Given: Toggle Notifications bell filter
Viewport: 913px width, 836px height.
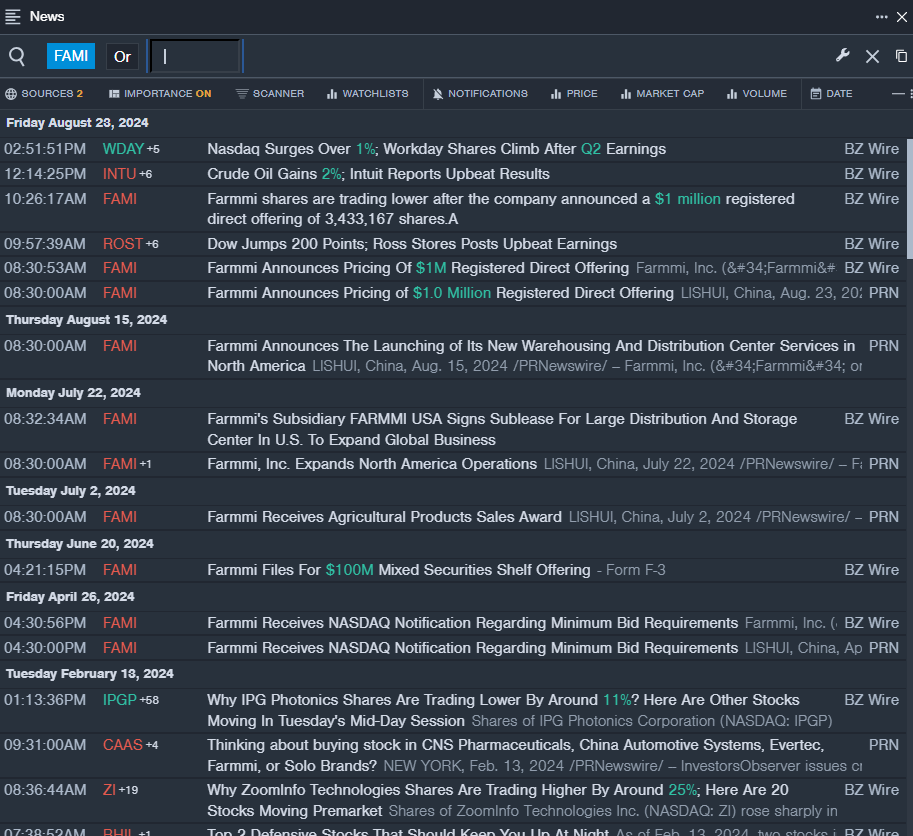Looking at the screenshot, I should (x=479, y=94).
